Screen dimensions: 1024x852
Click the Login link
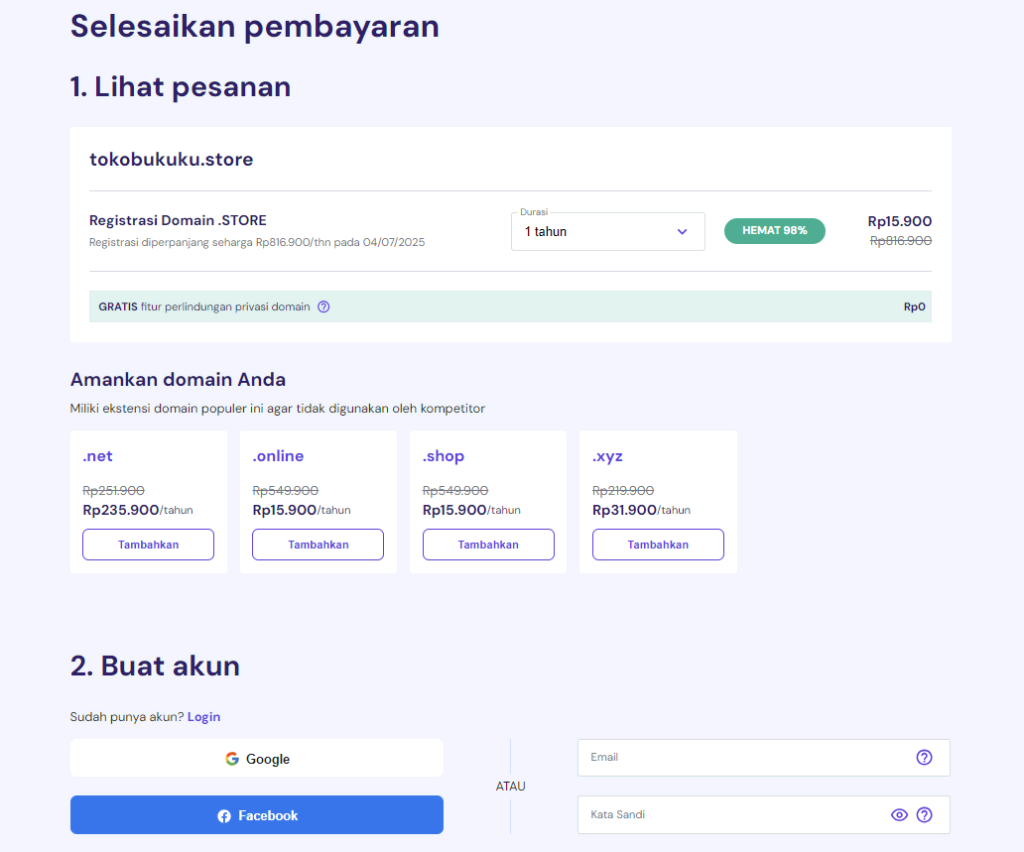pyautogui.click(x=204, y=717)
